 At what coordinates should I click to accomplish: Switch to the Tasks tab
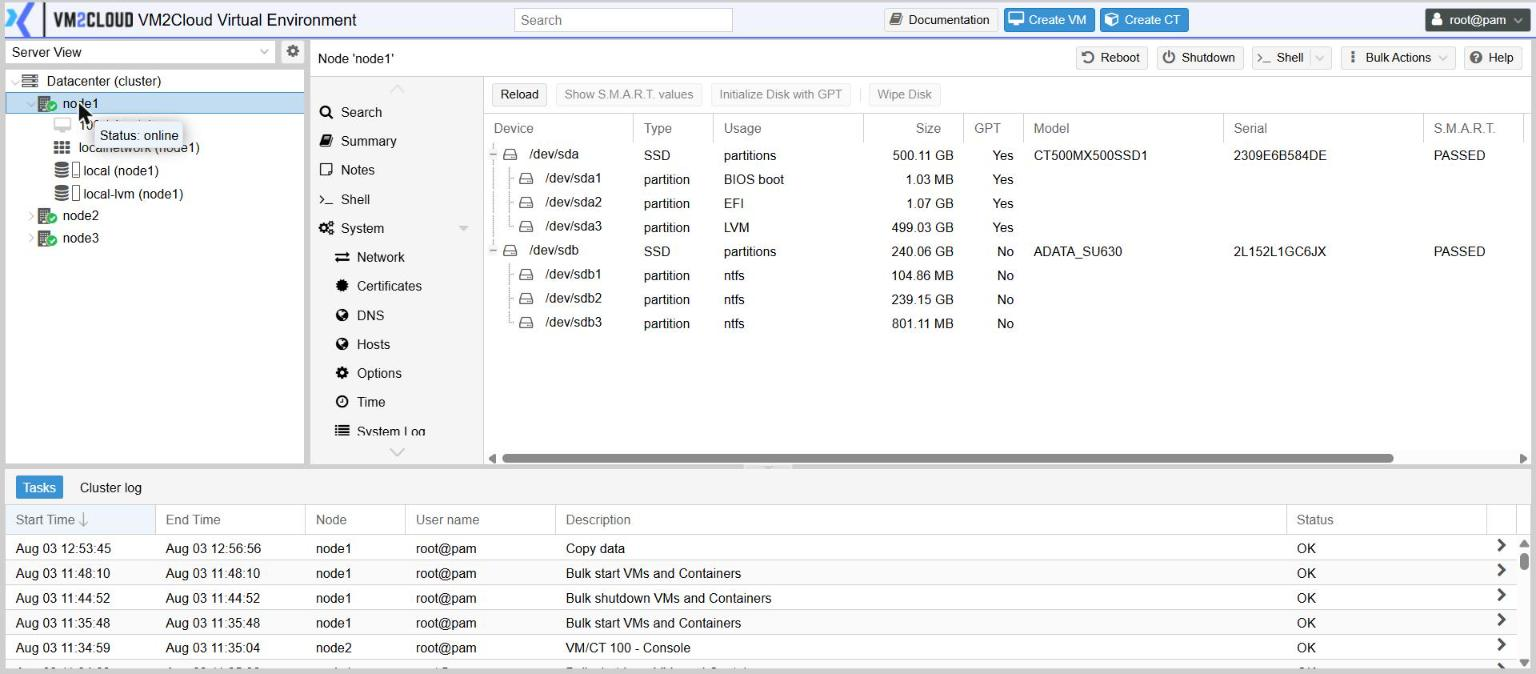pyautogui.click(x=39, y=488)
